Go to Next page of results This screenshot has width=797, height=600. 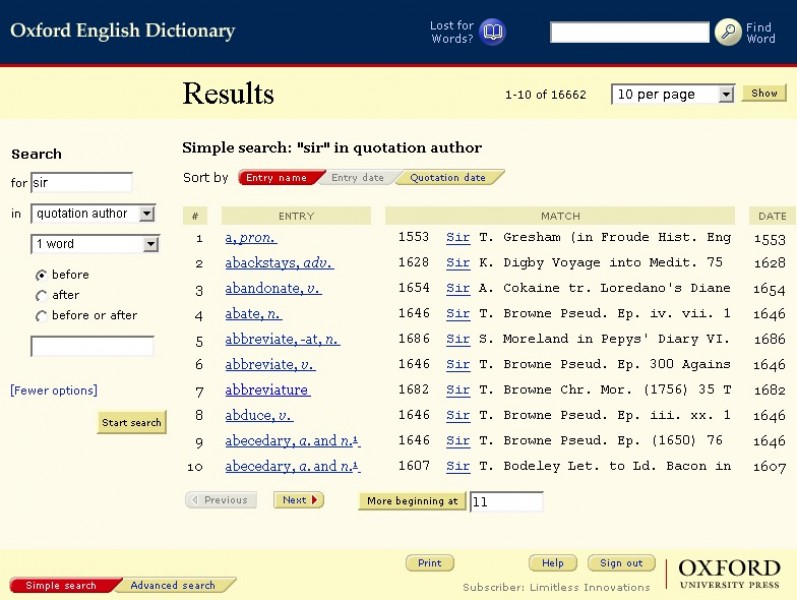click(x=299, y=500)
